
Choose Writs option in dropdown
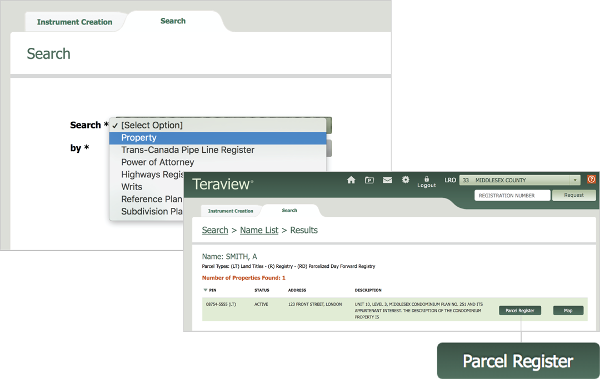[147, 187]
